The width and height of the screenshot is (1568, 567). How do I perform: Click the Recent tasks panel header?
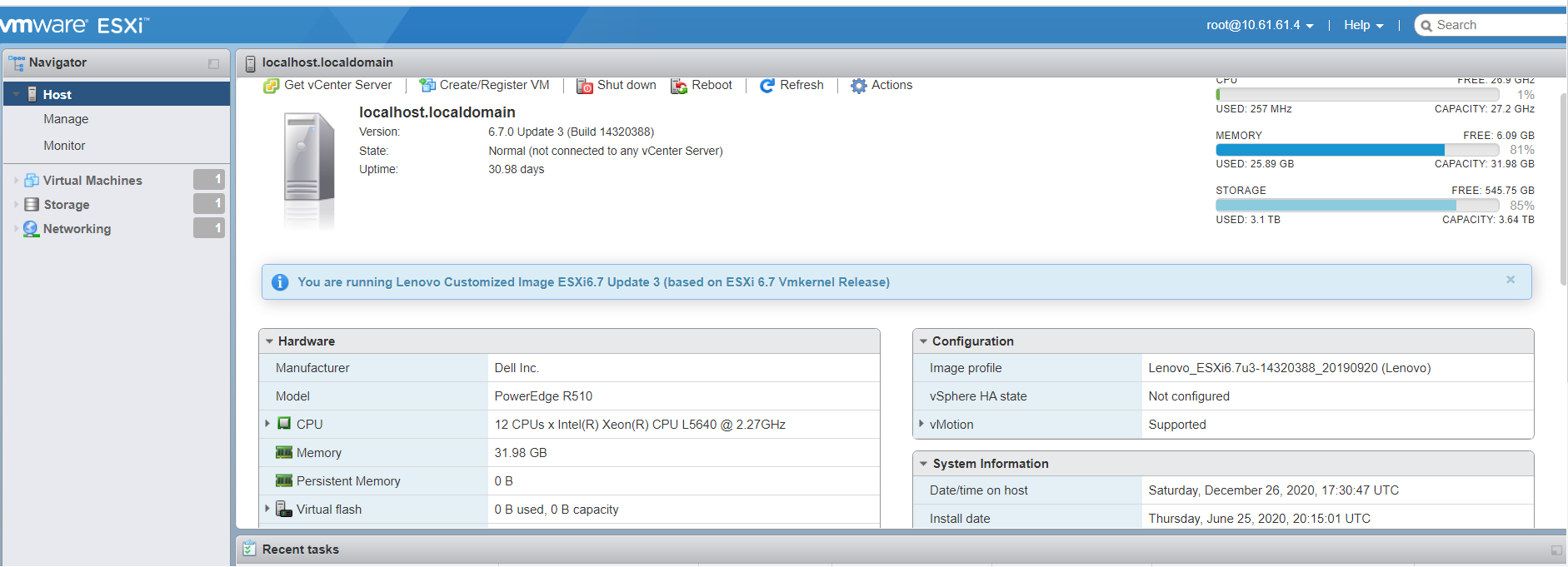point(901,550)
